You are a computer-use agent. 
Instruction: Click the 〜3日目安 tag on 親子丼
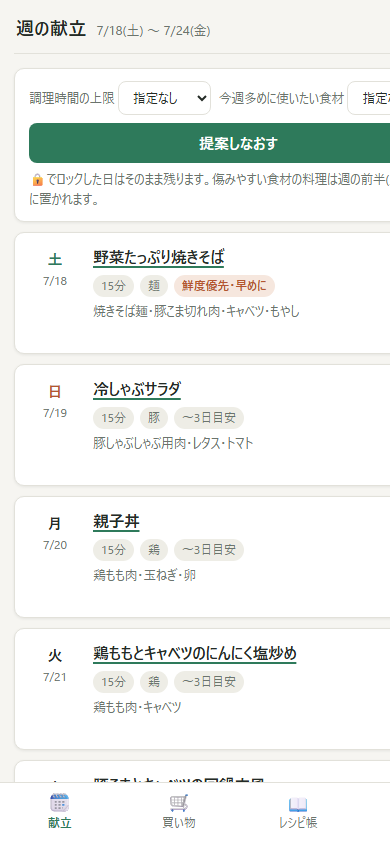point(209,550)
